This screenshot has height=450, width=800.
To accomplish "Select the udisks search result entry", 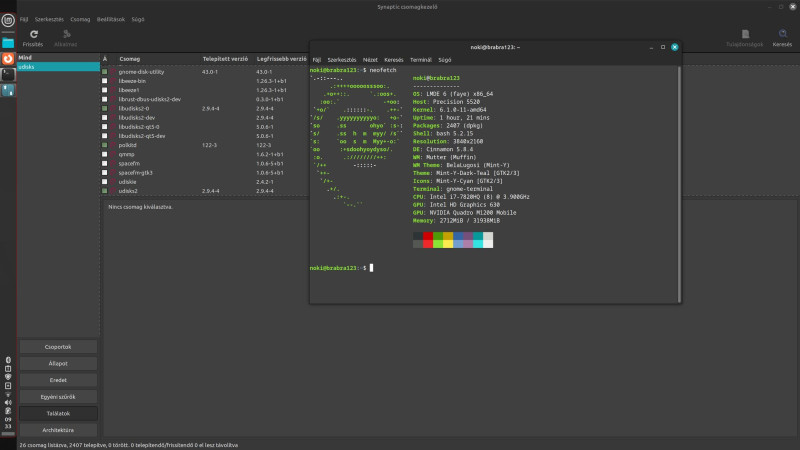I will coord(59,67).
